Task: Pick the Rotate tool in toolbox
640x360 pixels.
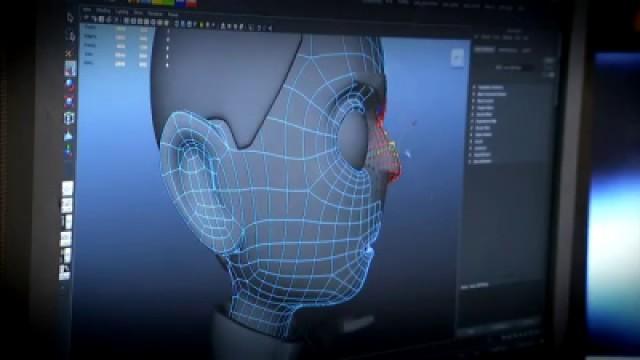Action: click(69, 85)
